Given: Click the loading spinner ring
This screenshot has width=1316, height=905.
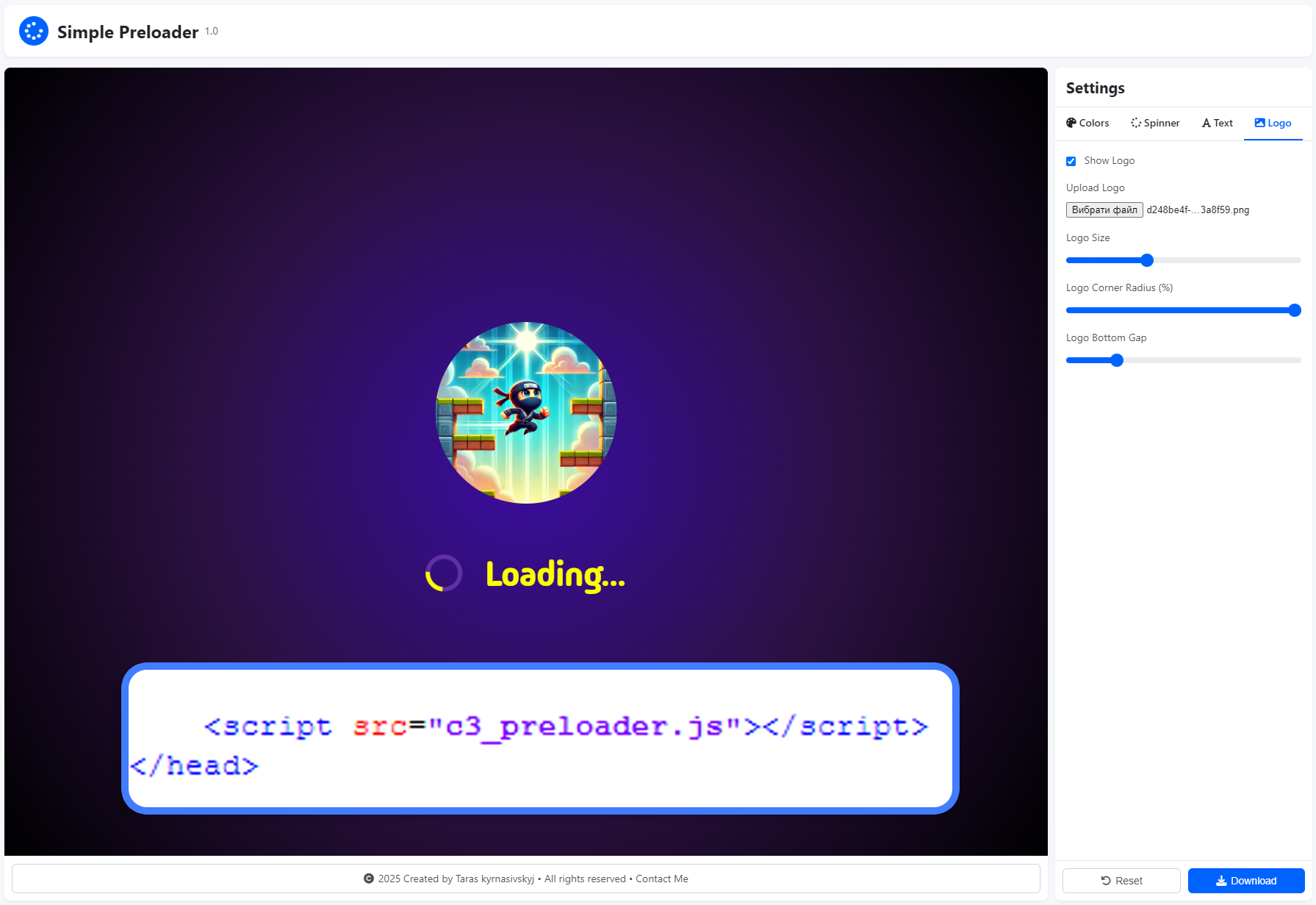Looking at the screenshot, I should 444,573.
